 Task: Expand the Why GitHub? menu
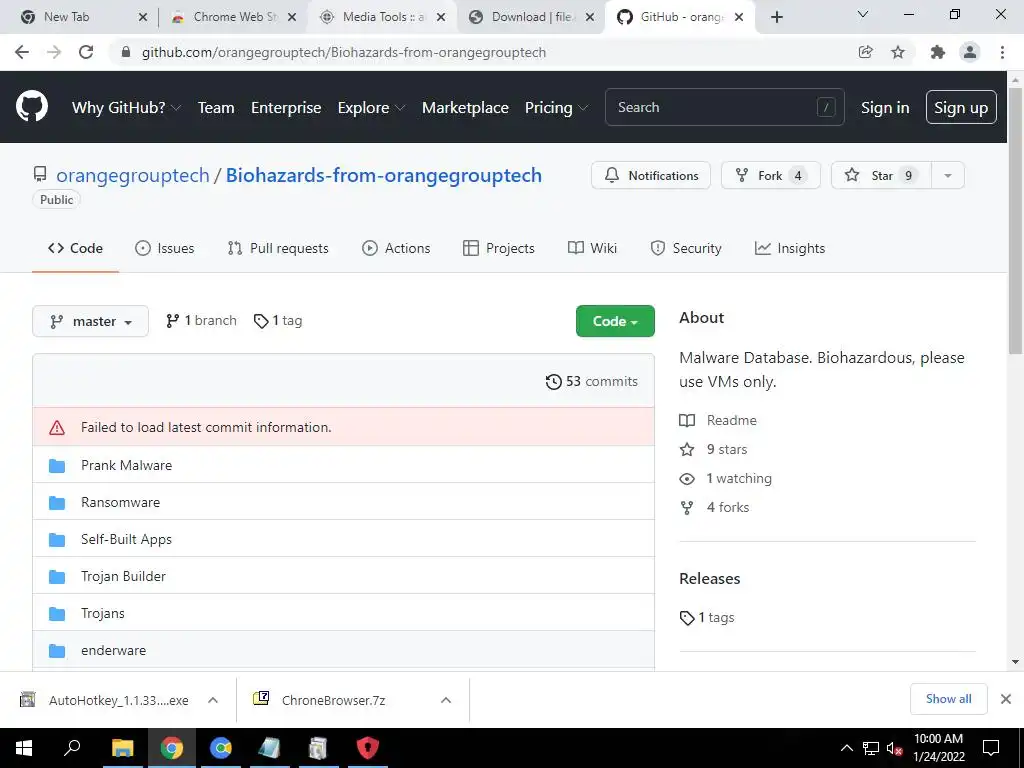tap(126, 108)
